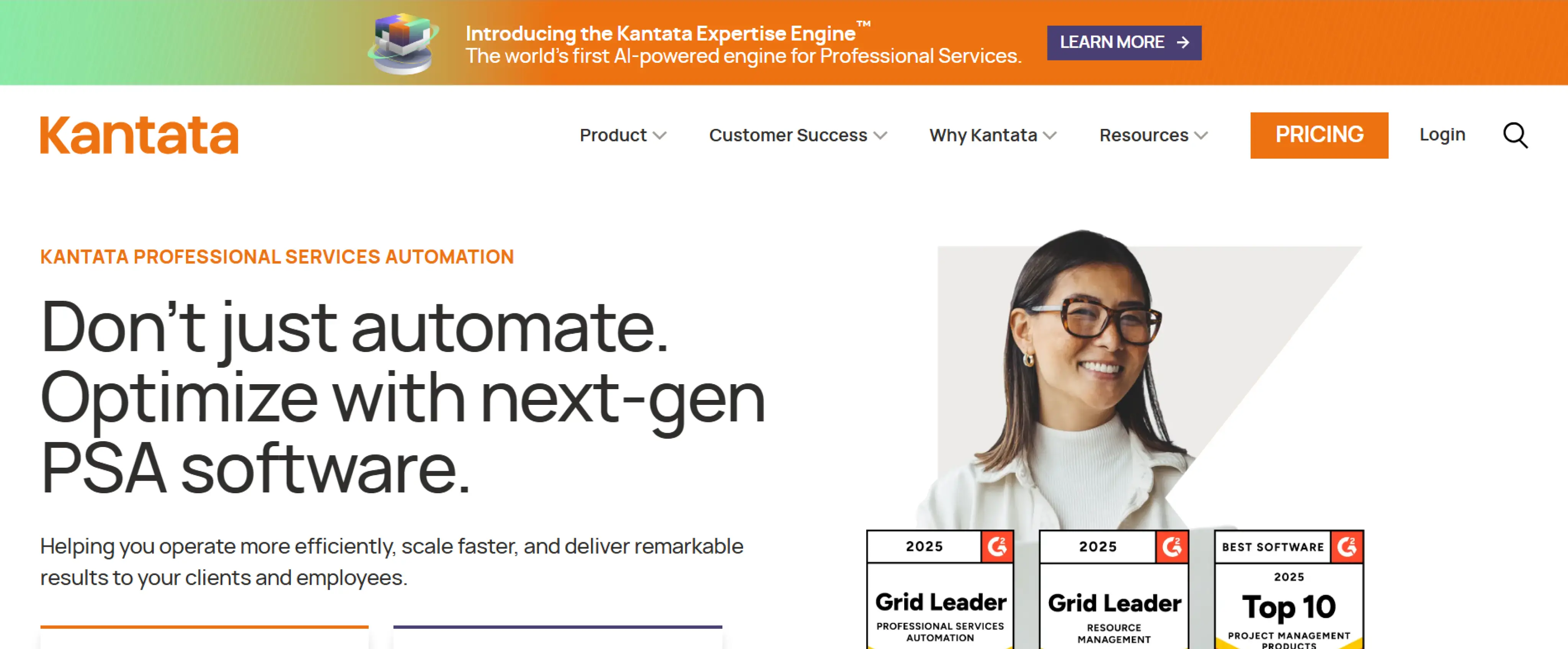Click the Kantata logo

(x=139, y=135)
